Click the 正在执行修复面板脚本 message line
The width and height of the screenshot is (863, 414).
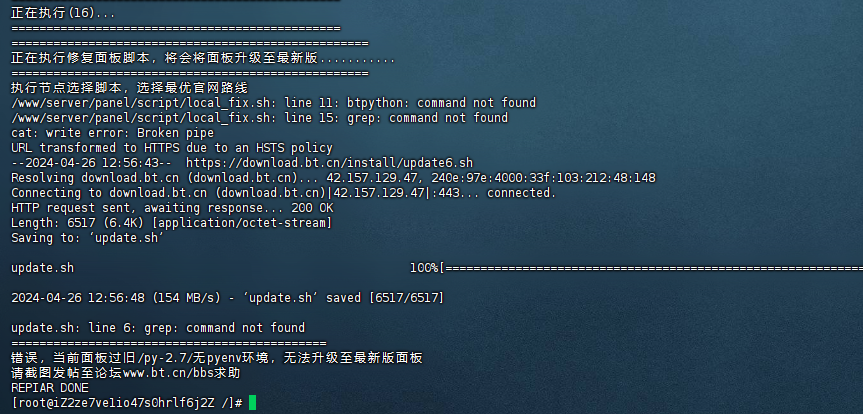(203, 58)
